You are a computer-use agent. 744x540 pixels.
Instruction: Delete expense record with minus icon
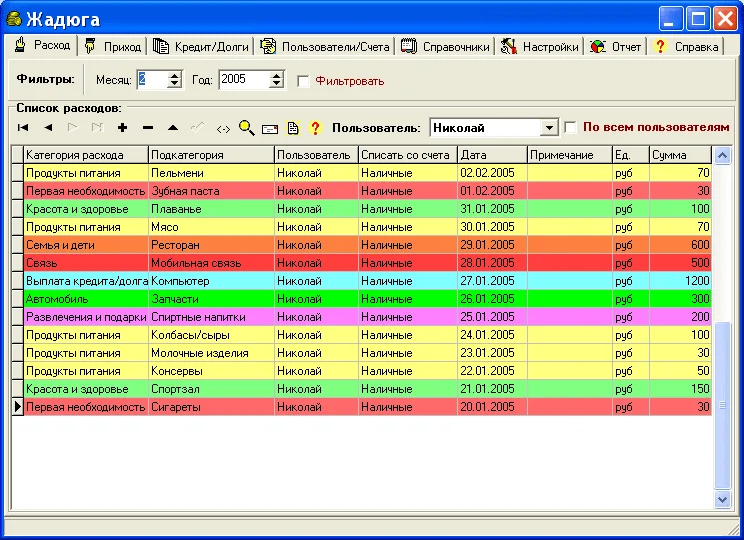147,128
